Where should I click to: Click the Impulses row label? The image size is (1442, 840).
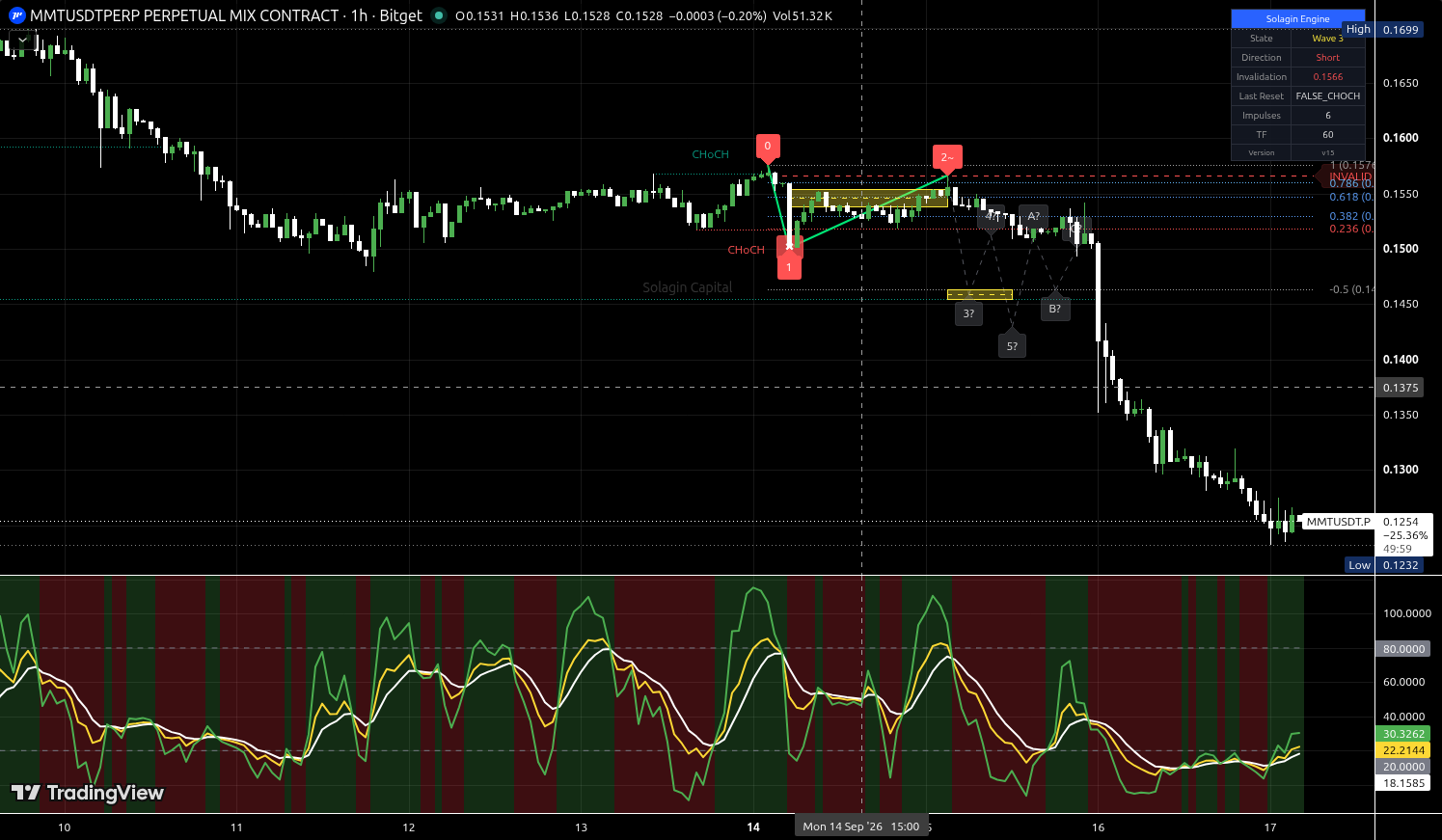click(1262, 116)
